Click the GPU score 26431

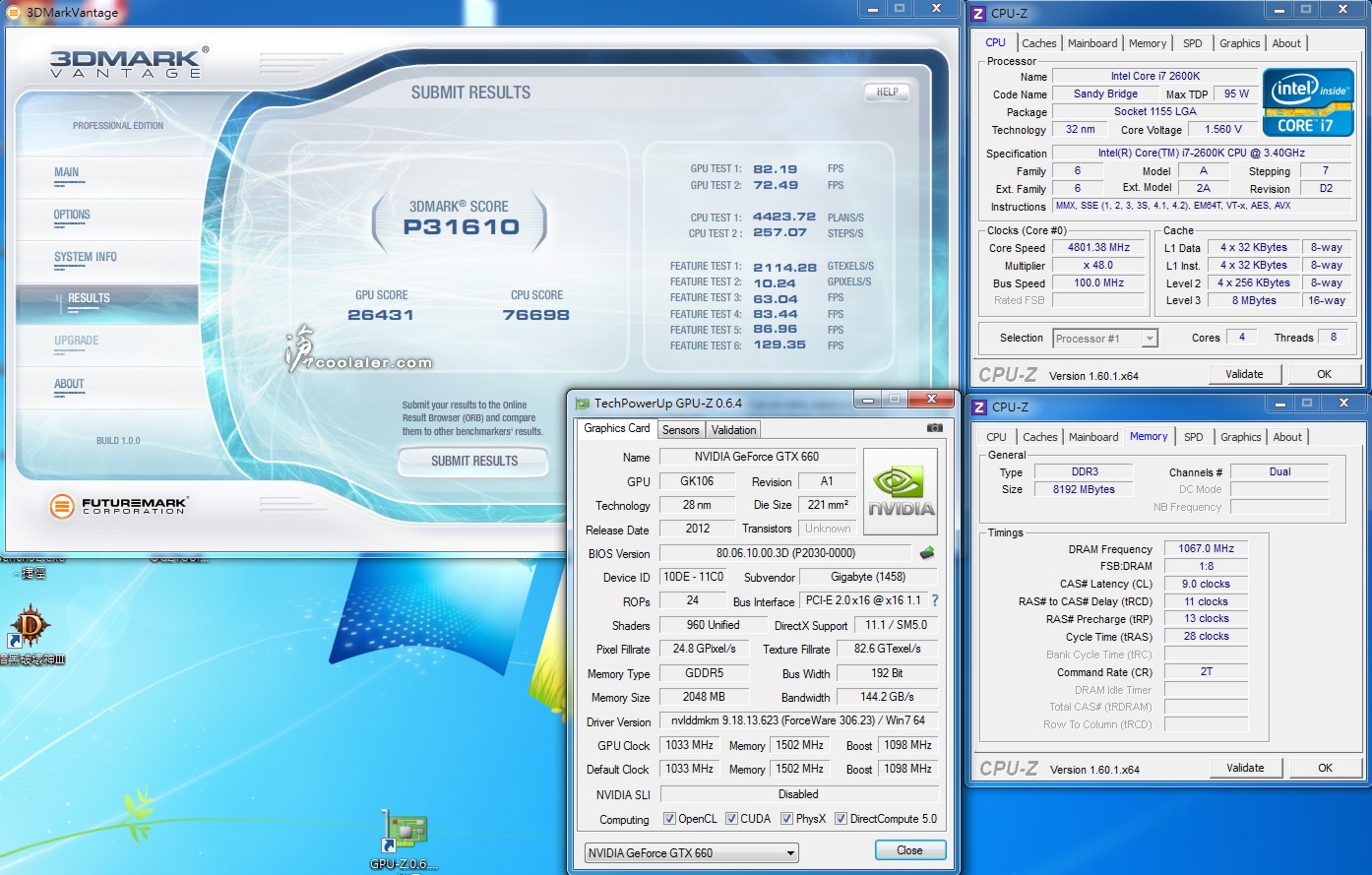tap(381, 315)
